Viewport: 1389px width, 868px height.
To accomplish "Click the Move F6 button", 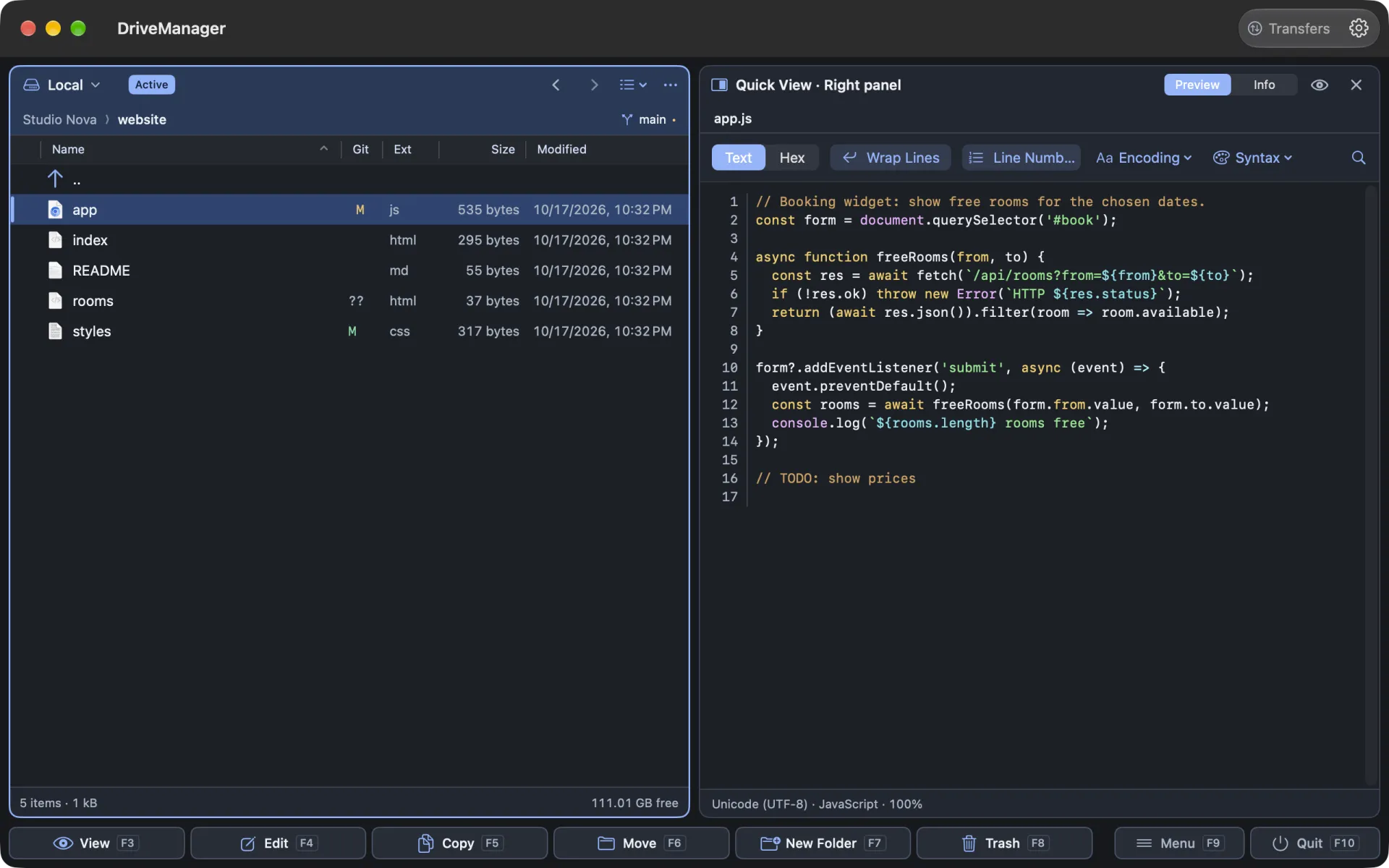I will pyautogui.click(x=641, y=843).
